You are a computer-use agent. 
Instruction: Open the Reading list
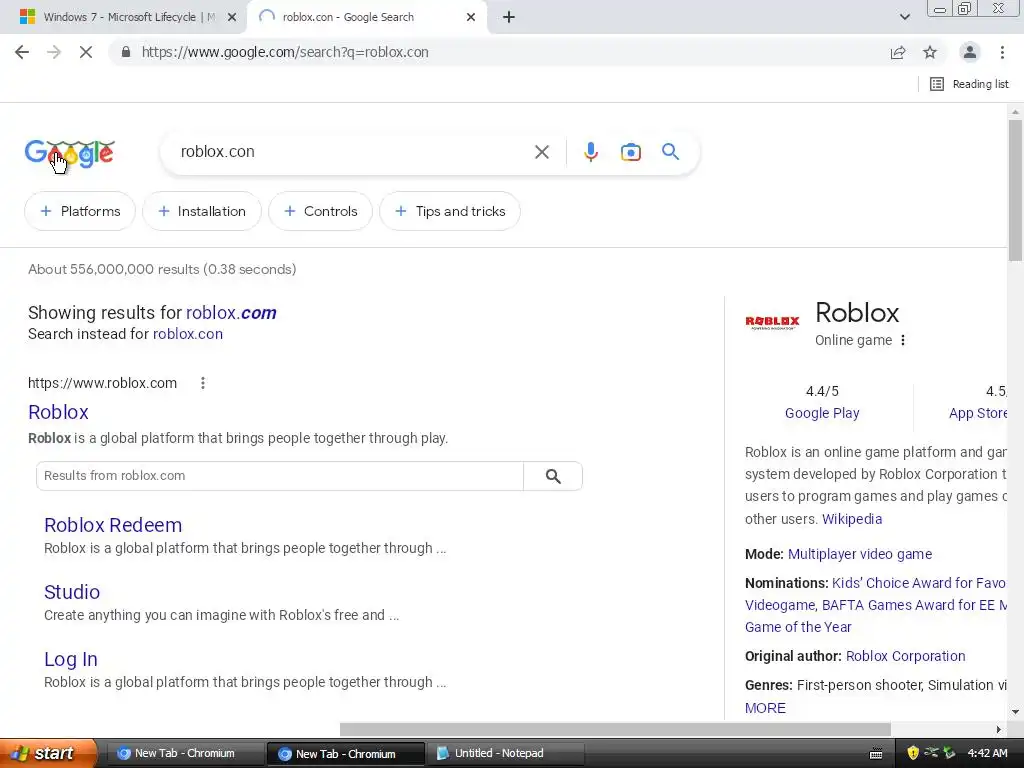(x=969, y=84)
